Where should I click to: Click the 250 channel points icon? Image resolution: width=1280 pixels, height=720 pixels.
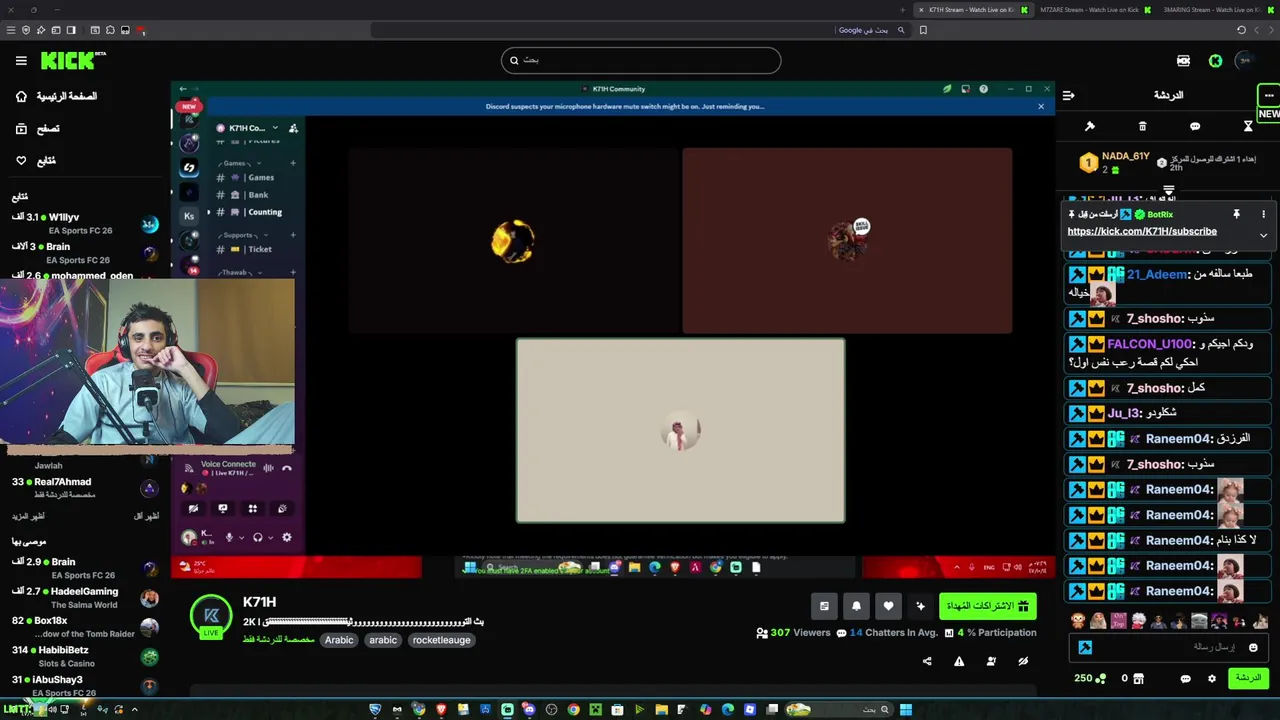point(1101,679)
